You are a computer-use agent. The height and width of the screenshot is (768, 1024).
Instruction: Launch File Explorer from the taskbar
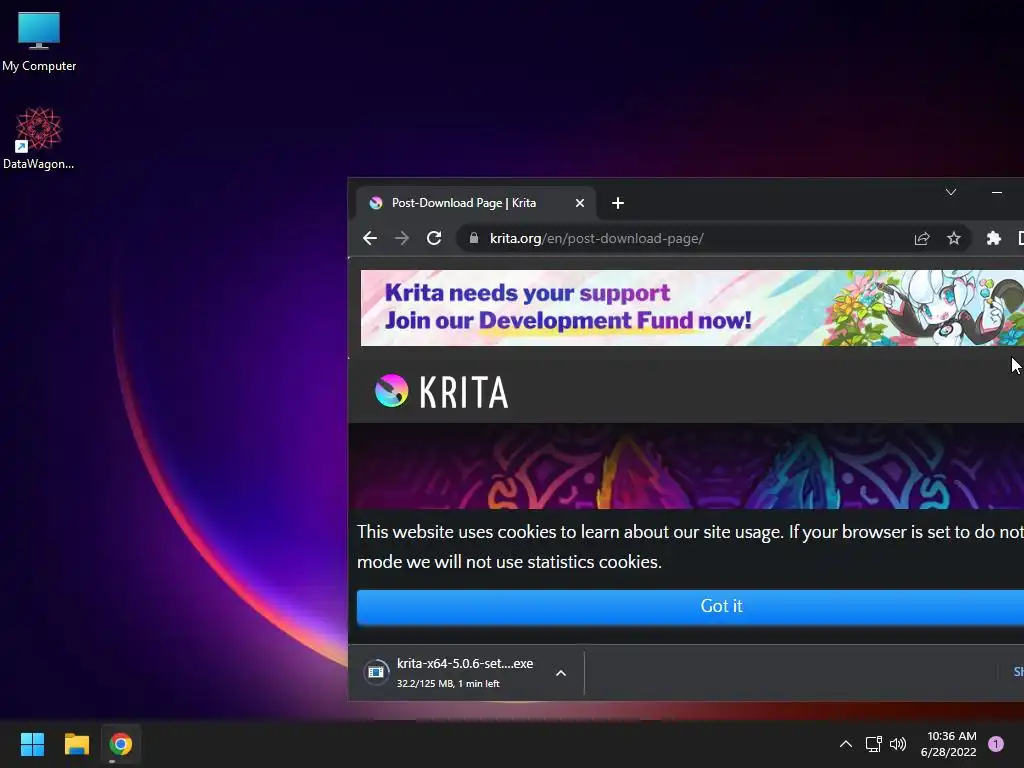[x=76, y=744]
